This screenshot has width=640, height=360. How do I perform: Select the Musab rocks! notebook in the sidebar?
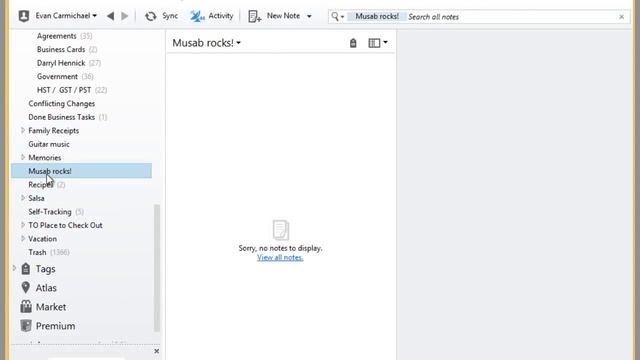pyautogui.click(x=82, y=171)
